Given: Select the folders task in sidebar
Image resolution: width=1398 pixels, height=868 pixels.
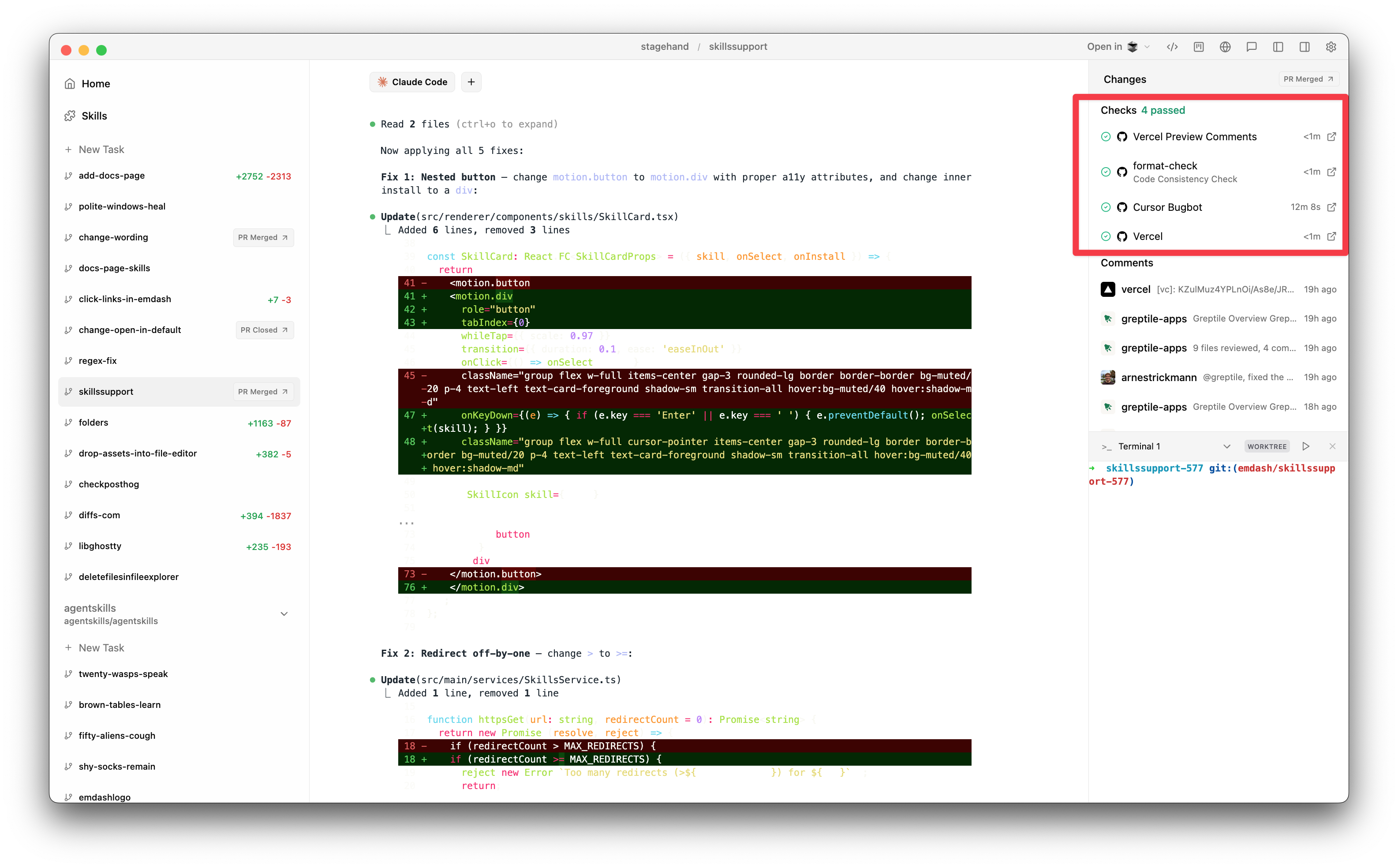Looking at the screenshot, I should [x=93, y=423].
